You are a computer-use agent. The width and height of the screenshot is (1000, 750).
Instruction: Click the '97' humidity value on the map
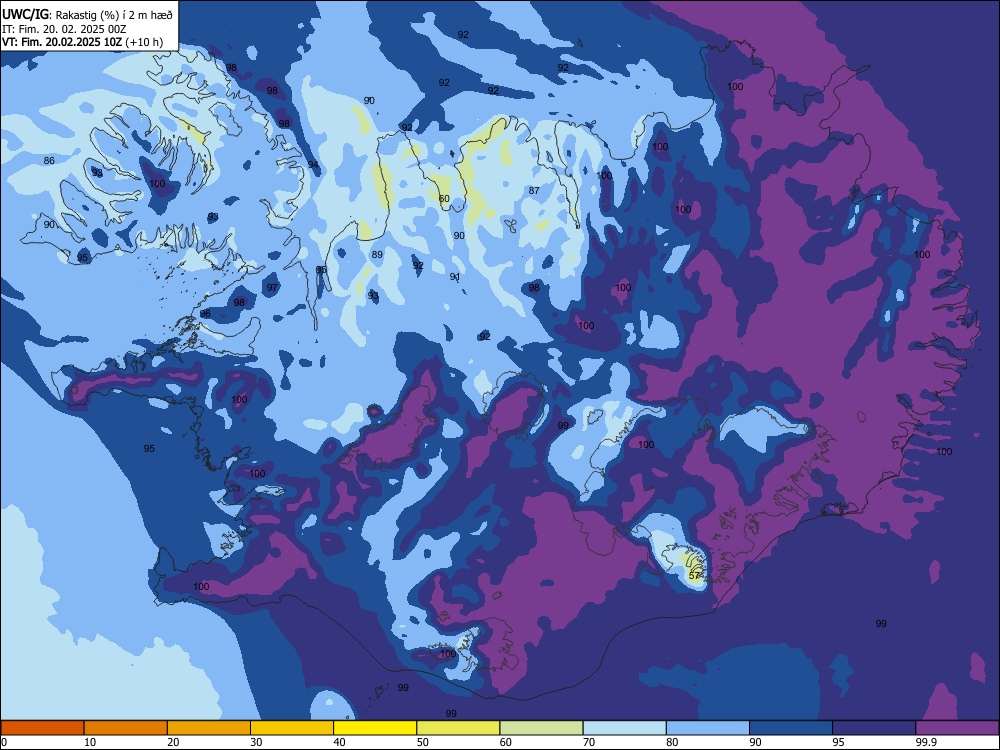coord(272,288)
